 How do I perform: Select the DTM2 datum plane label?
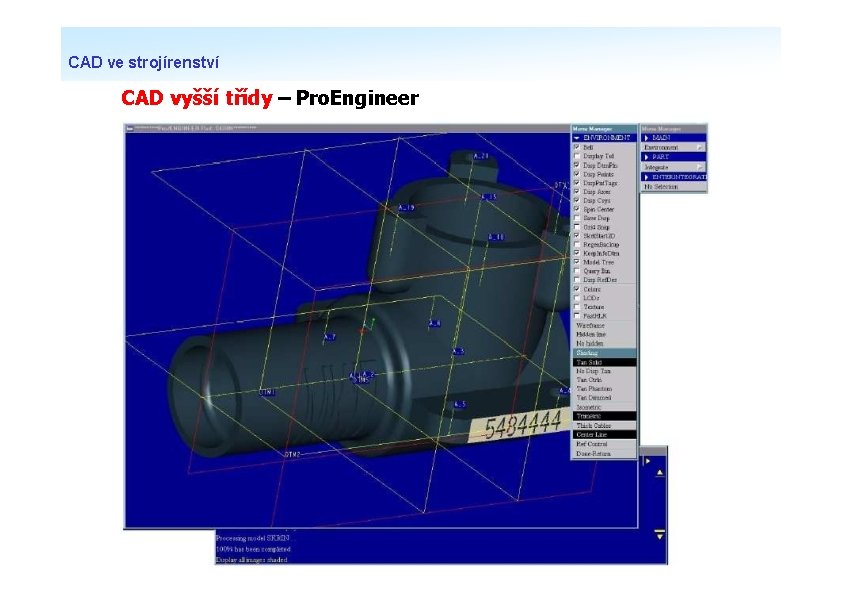292,454
